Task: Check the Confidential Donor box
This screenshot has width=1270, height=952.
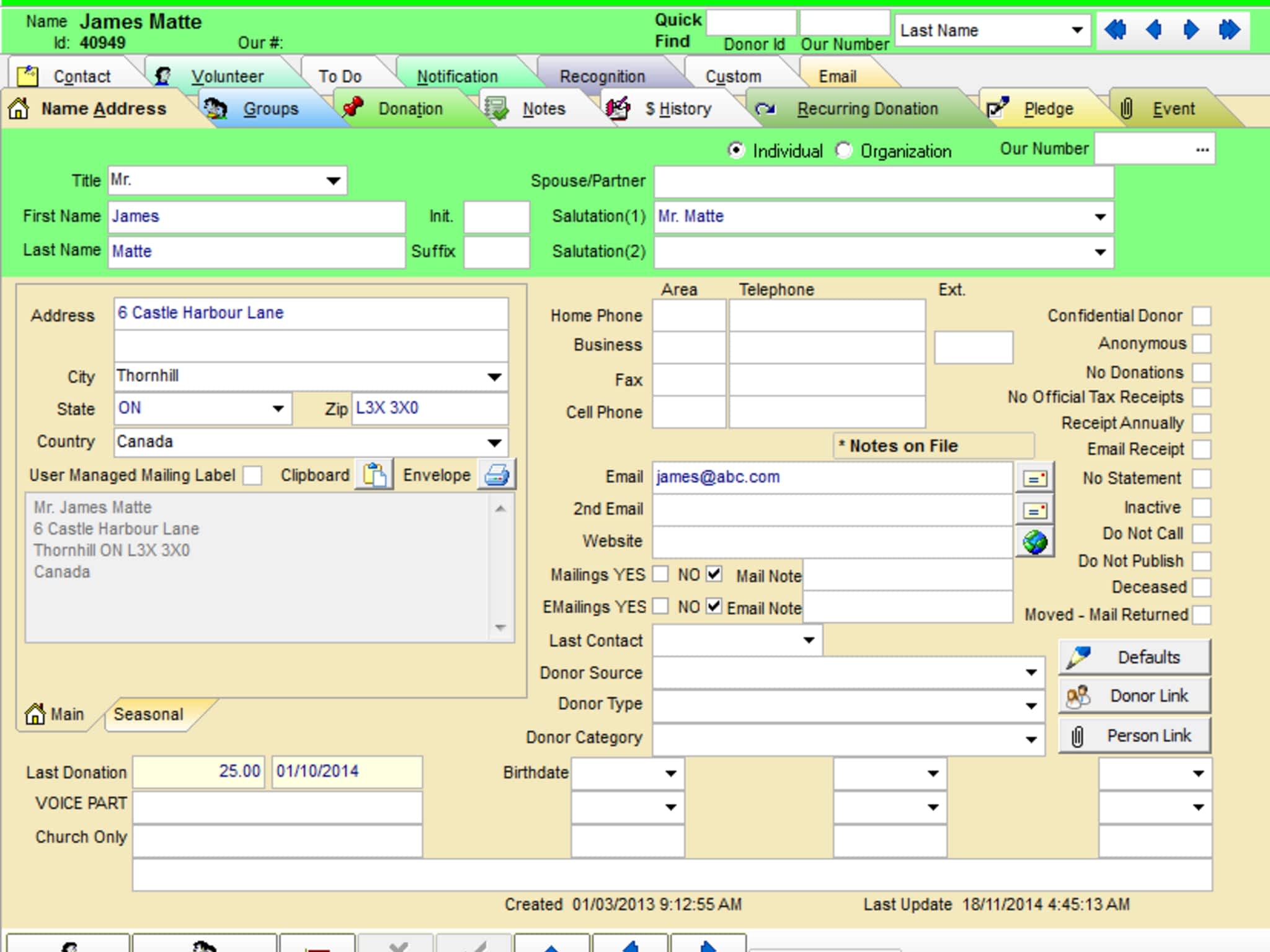Action: pos(1202,316)
